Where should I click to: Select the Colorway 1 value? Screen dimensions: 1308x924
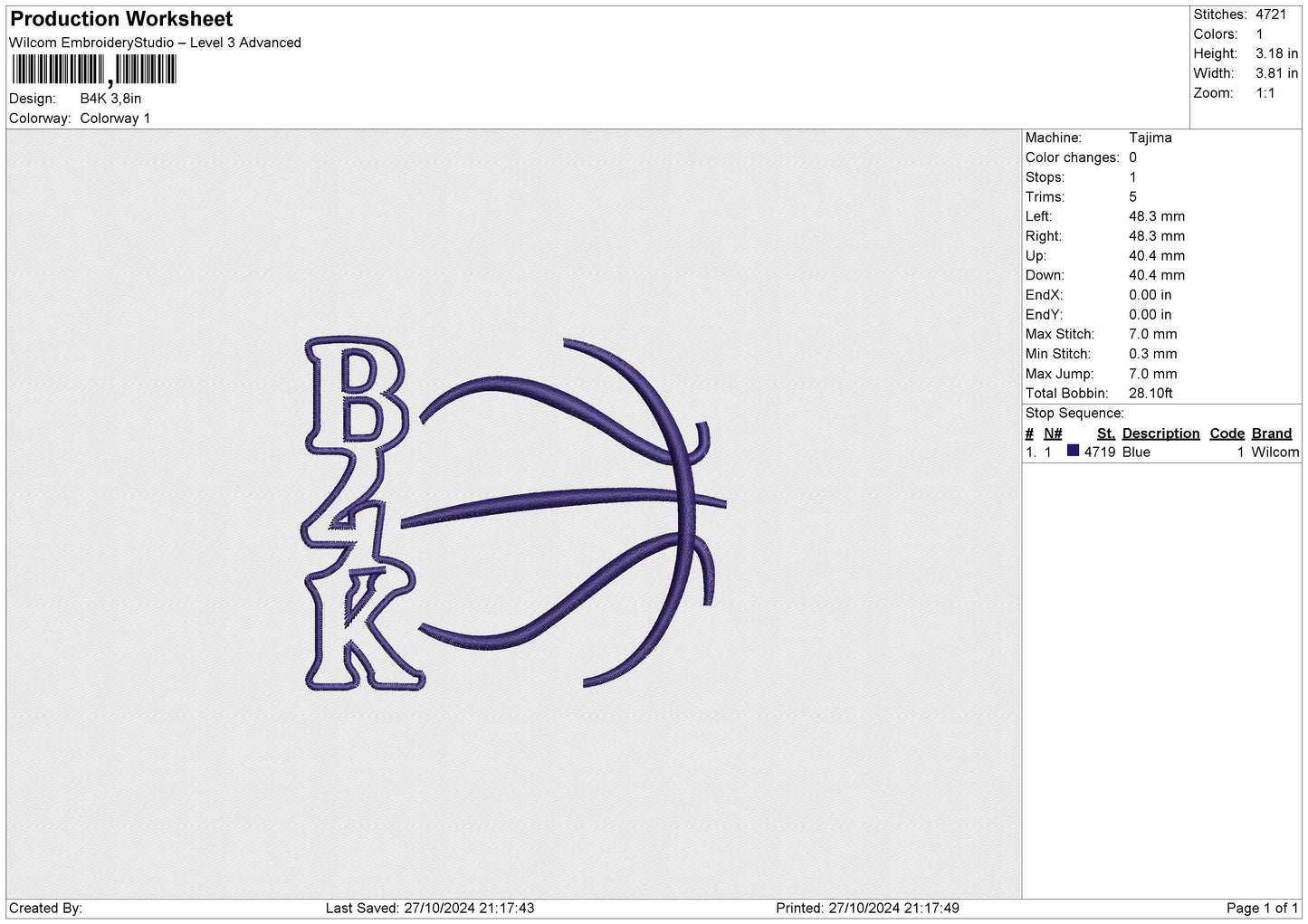pos(115,119)
